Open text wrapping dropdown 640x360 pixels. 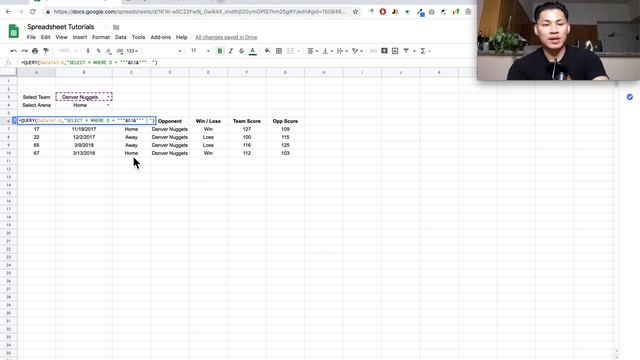(x=342, y=51)
